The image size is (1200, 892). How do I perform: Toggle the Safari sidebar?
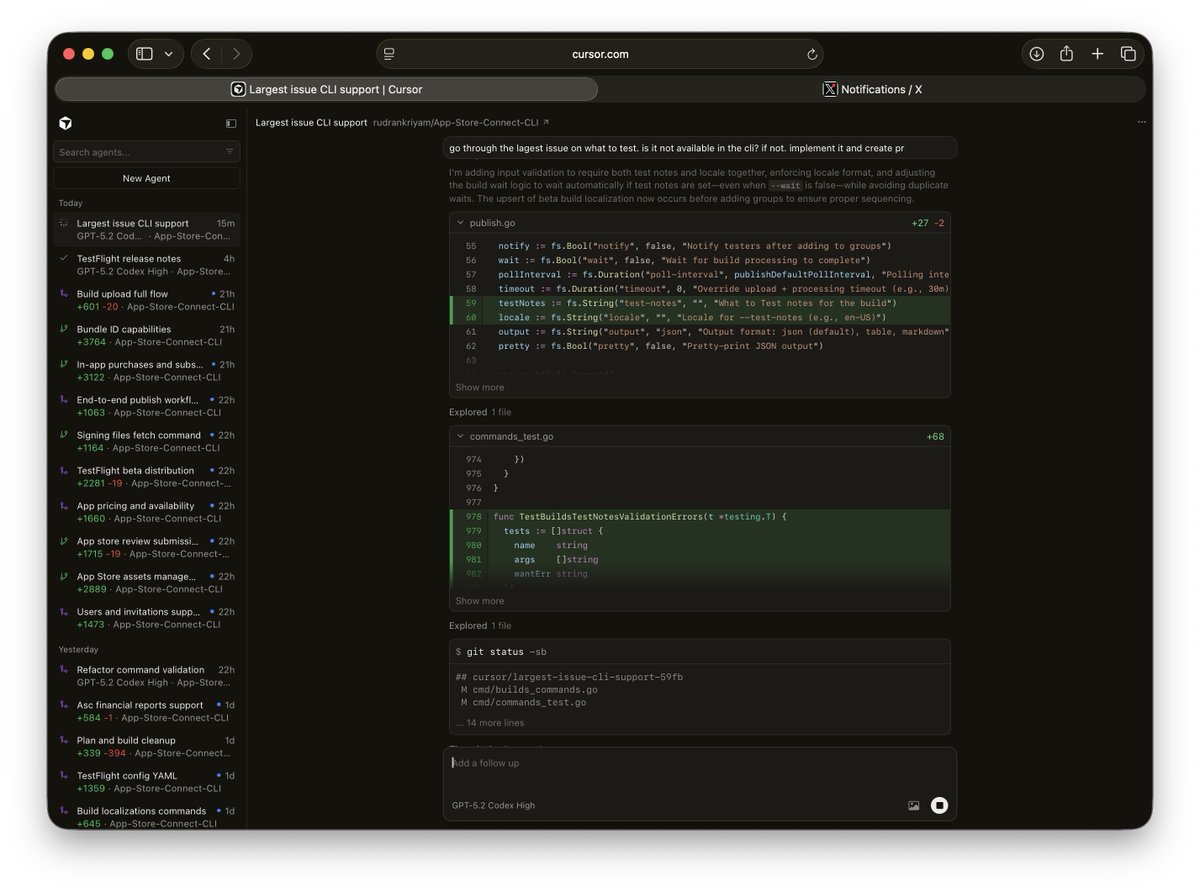pyautogui.click(x=144, y=54)
